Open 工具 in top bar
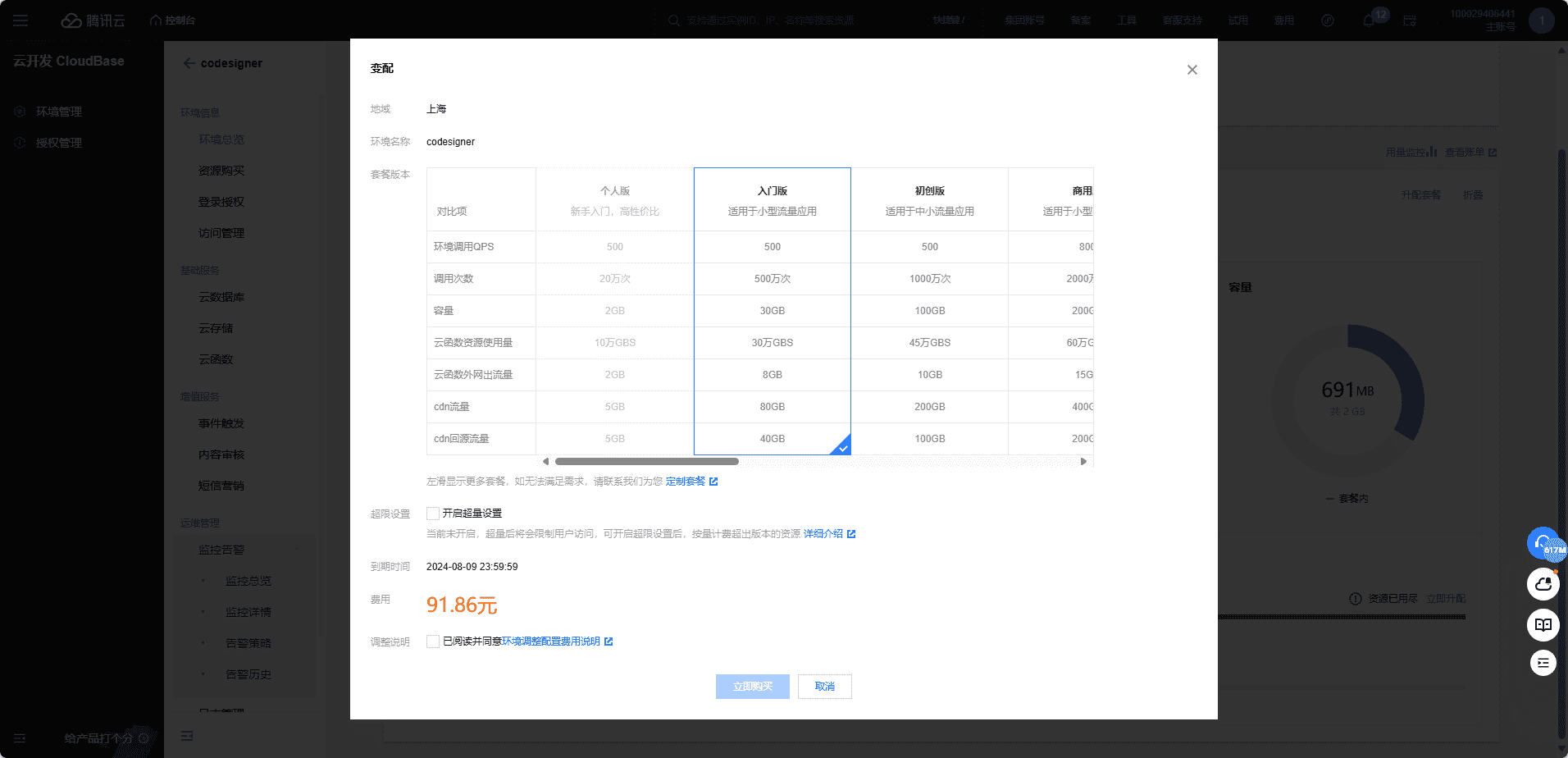 point(1127,21)
